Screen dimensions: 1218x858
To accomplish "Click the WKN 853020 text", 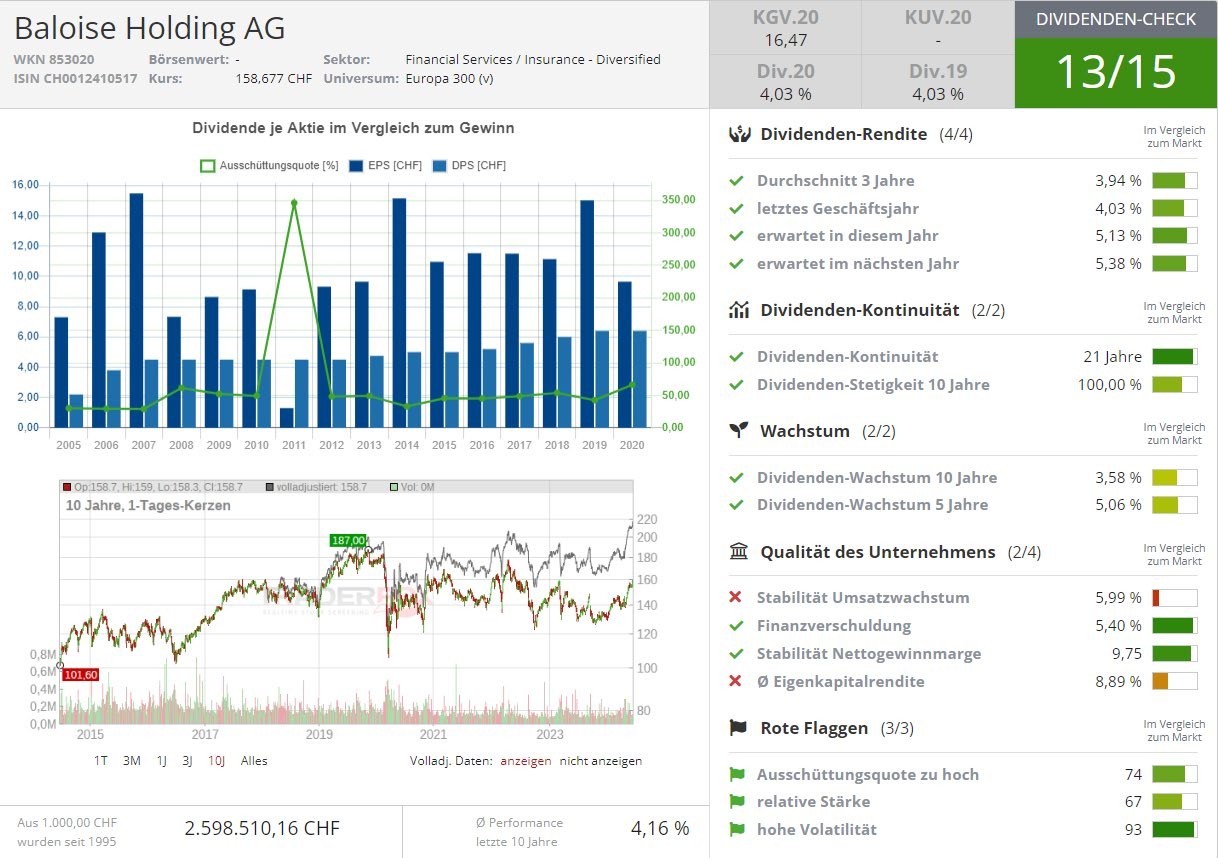I will click(x=54, y=59).
